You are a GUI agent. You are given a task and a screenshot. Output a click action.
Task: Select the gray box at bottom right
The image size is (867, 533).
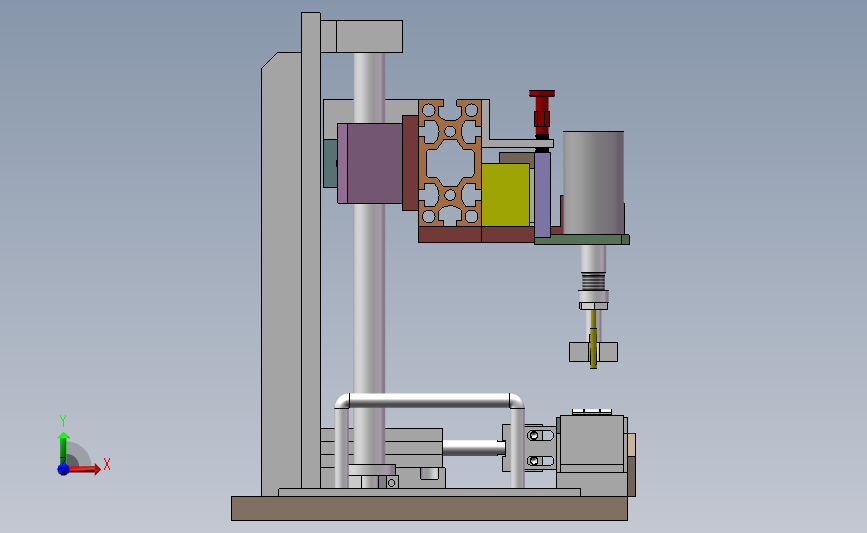[x=592, y=442]
